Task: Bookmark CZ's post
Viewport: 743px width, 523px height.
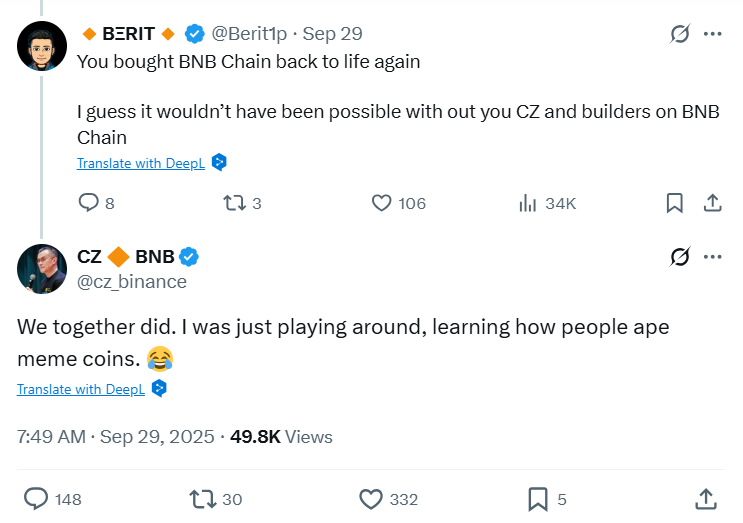Action: [x=537, y=498]
